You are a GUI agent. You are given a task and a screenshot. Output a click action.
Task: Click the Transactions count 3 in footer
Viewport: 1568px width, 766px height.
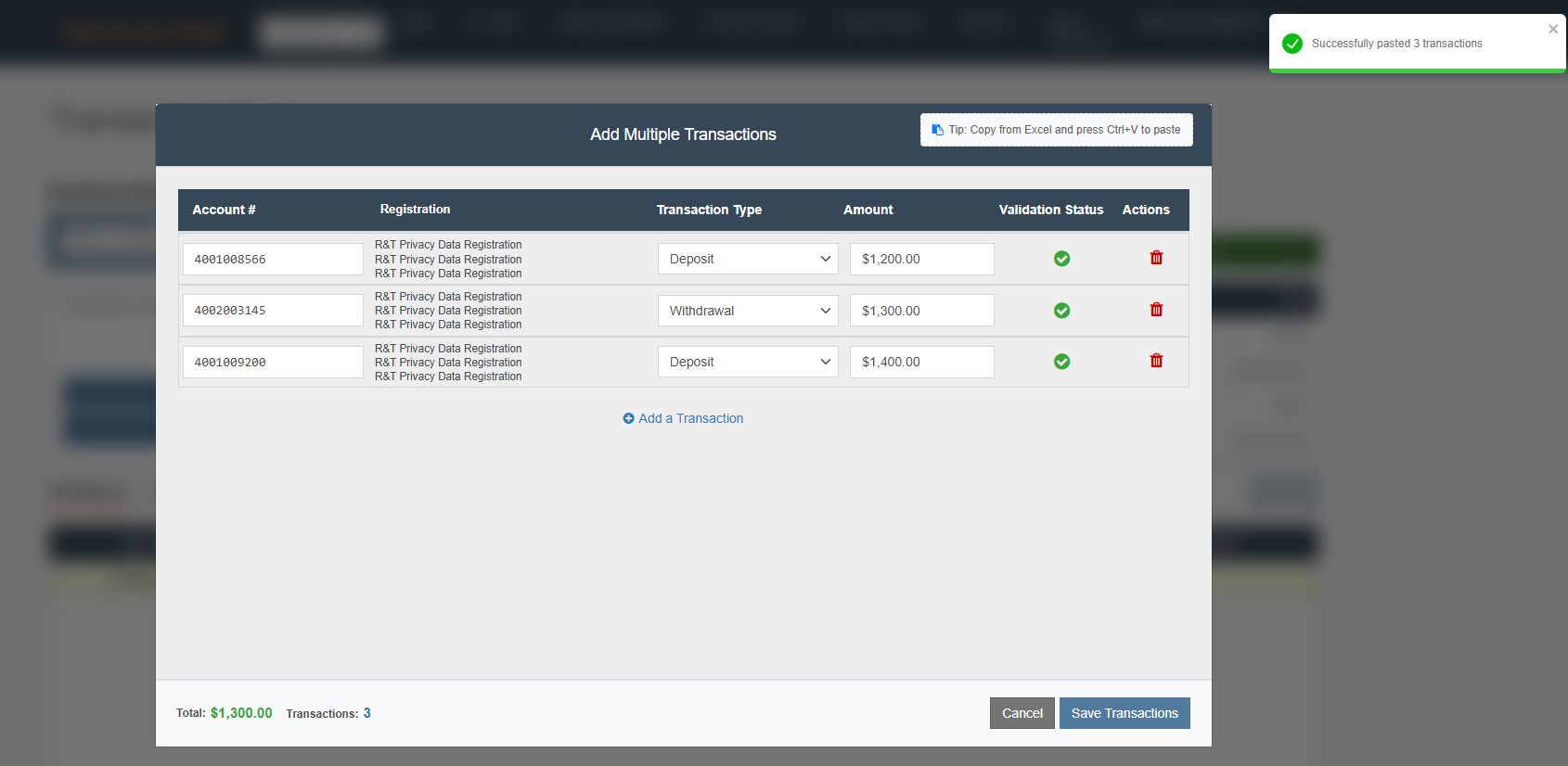pos(367,713)
